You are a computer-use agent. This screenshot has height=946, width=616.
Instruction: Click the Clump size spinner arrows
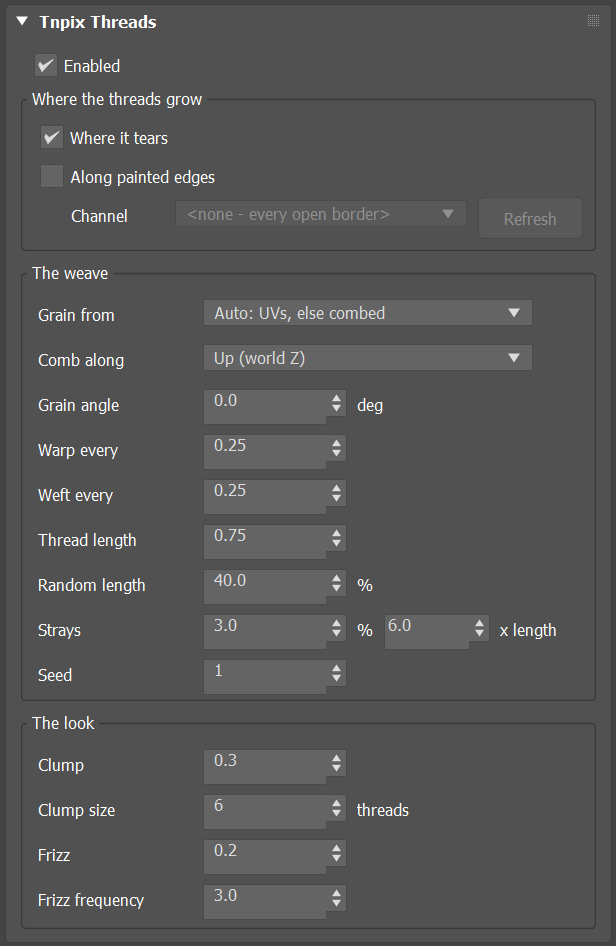[337, 808]
